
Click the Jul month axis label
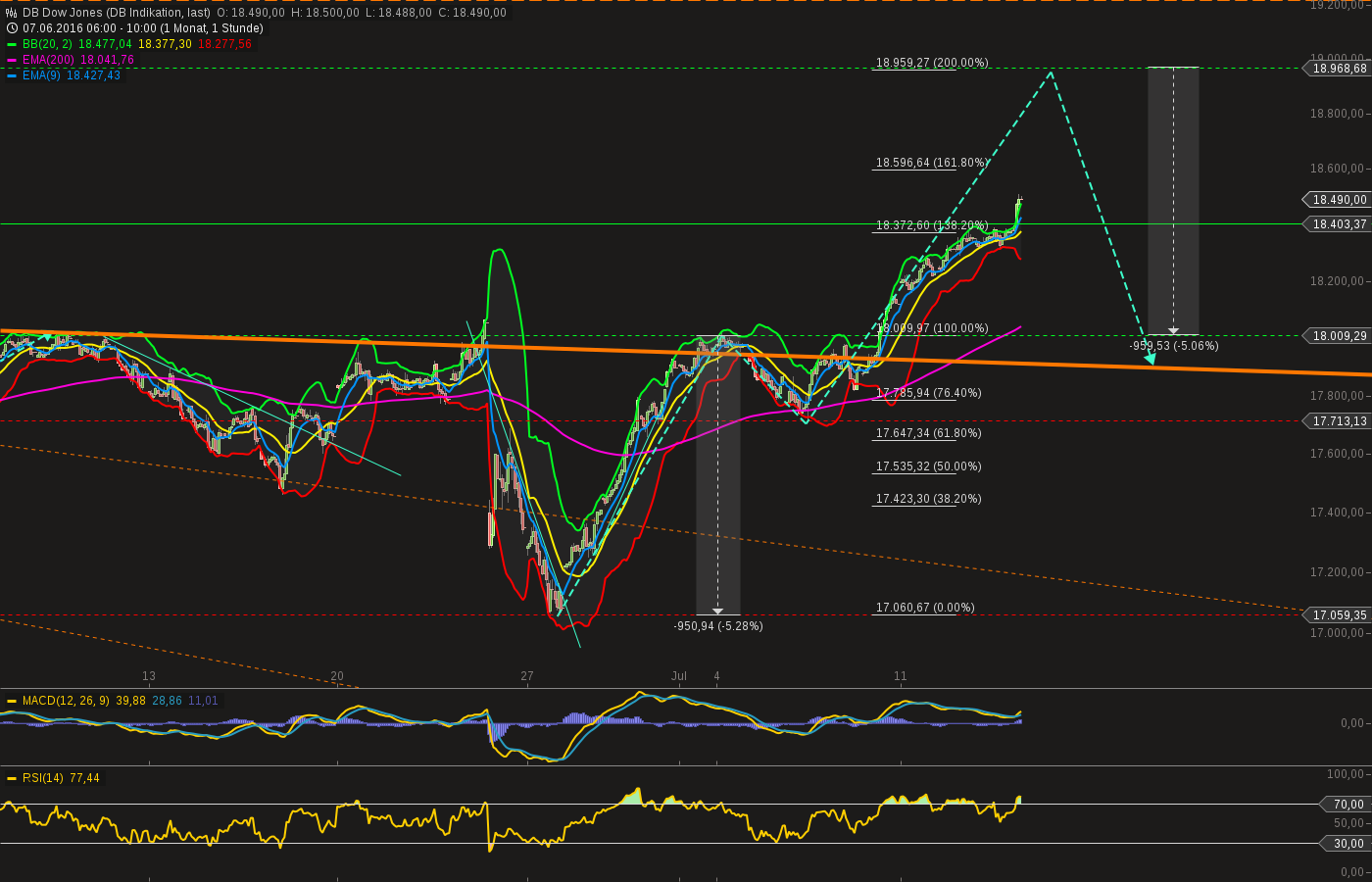click(x=679, y=676)
